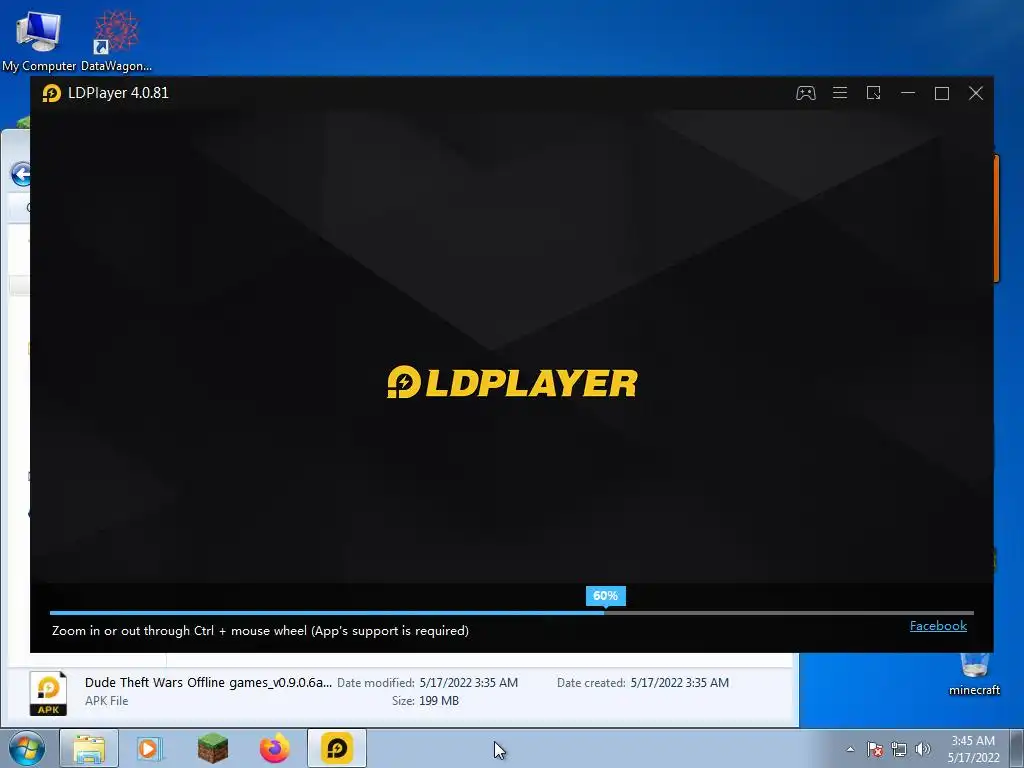The height and width of the screenshot is (768, 1024).
Task: Maximize the LDPlayer window
Action: tap(942, 93)
